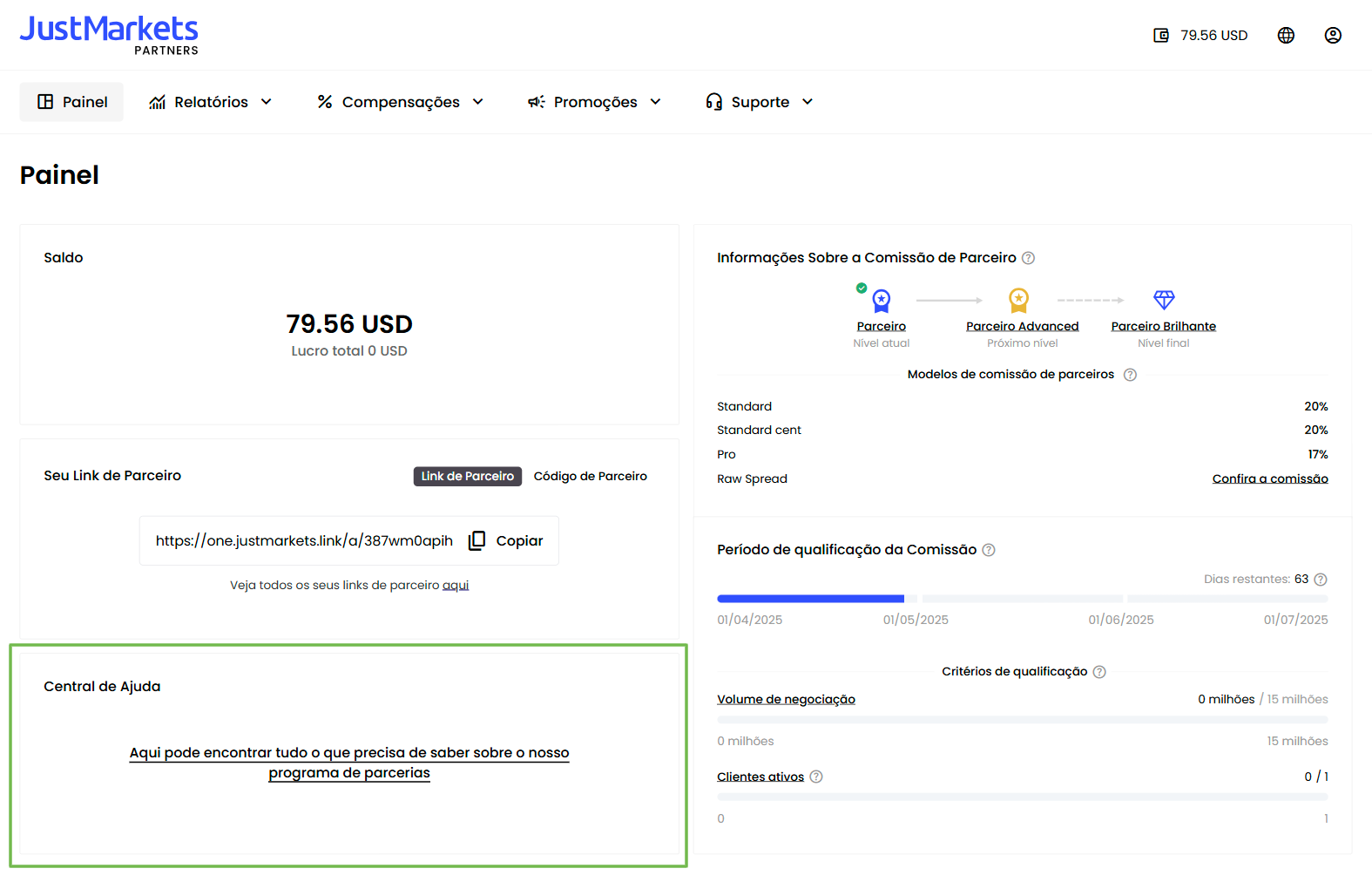Click the 01/07/2025 date marker

pos(1296,620)
